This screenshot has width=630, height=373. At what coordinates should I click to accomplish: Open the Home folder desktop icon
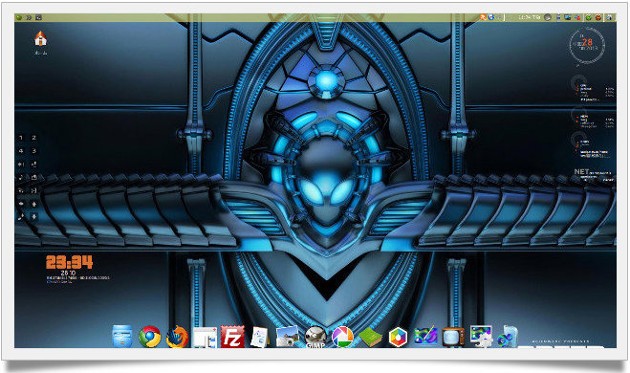tap(41, 39)
